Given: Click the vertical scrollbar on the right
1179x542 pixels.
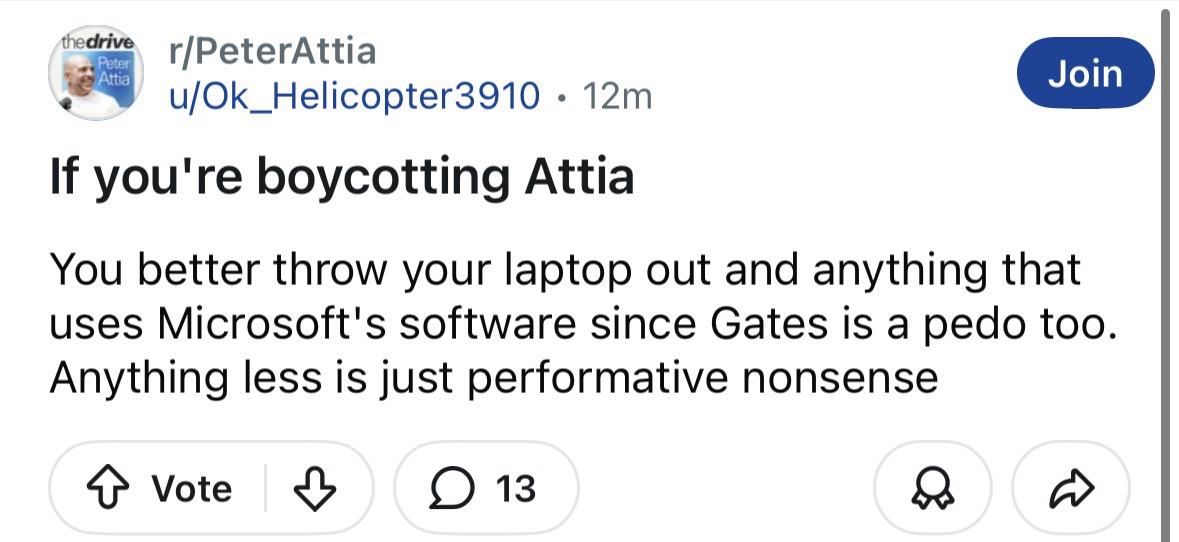Looking at the screenshot, I should 1165,270.
